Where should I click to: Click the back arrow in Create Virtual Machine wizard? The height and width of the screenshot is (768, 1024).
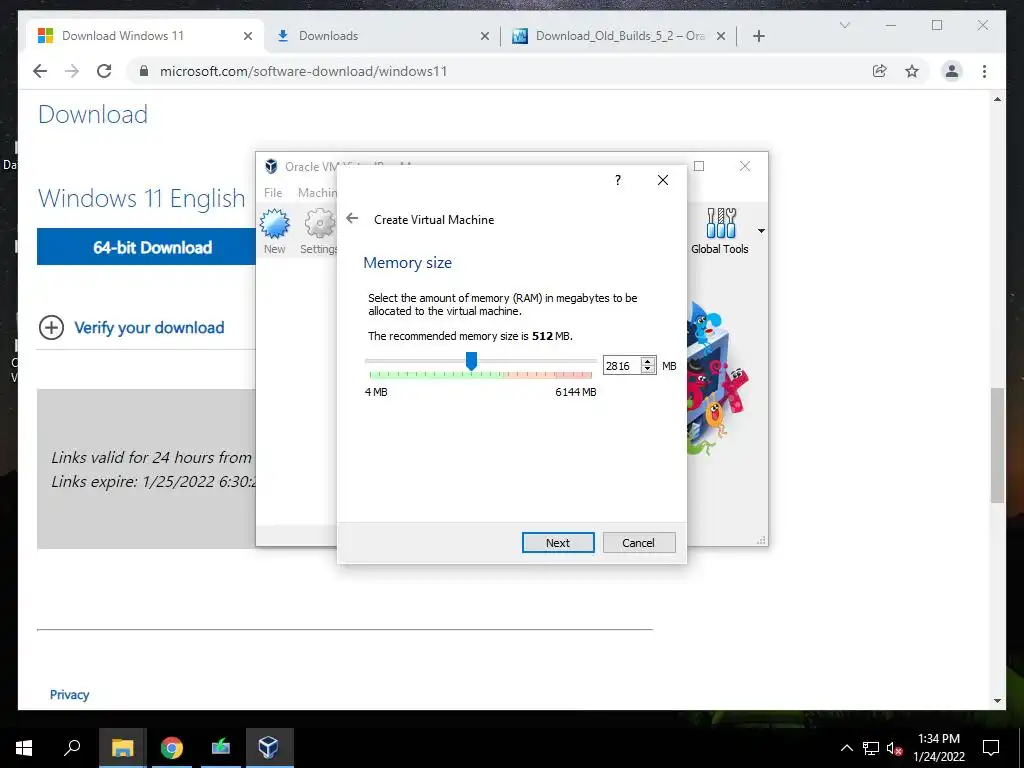point(352,218)
